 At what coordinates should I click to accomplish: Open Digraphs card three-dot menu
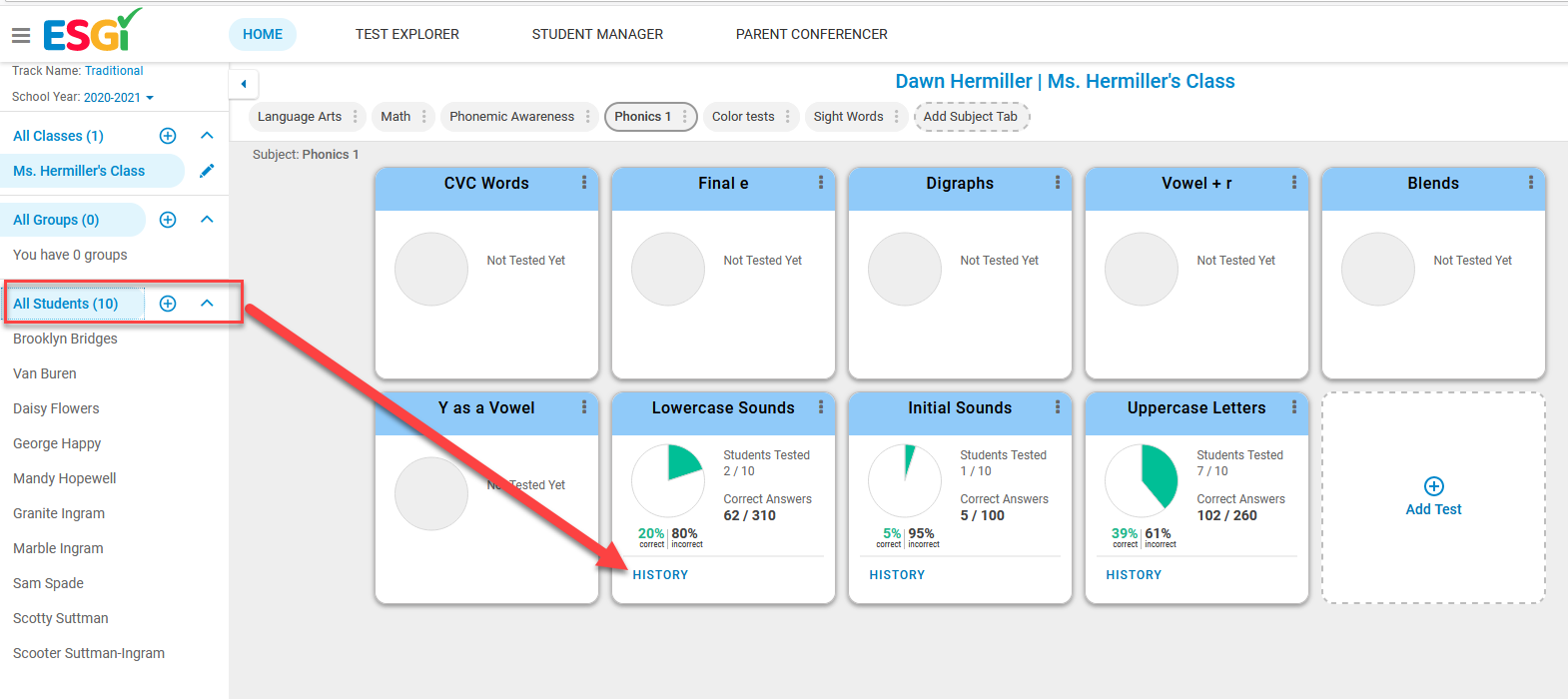click(1058, 183)
